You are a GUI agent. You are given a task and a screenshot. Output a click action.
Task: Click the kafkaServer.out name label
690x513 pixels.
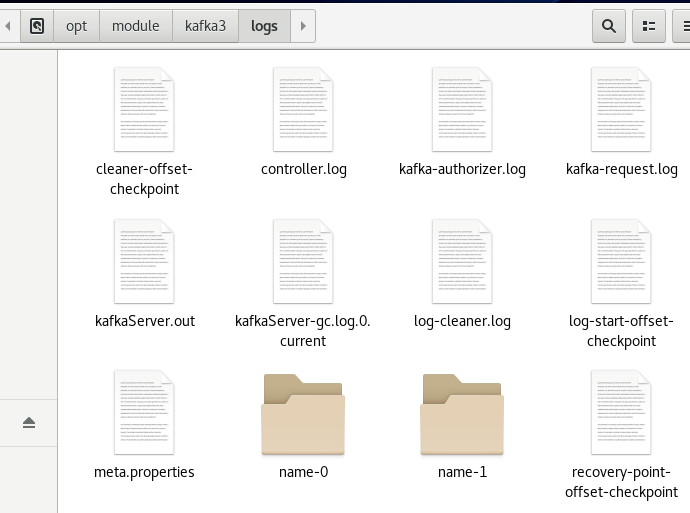click(145, 321)
